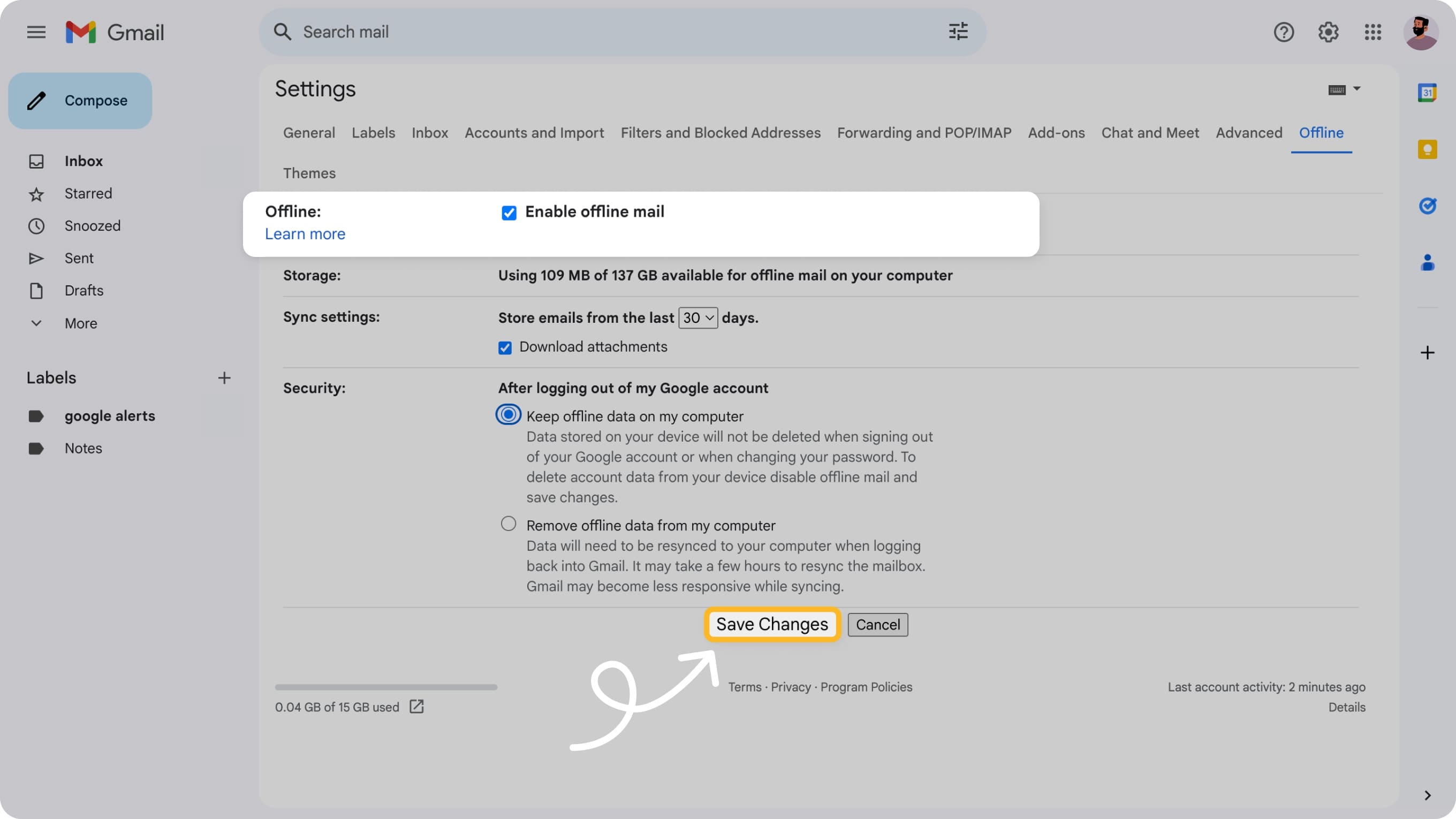Click the Save Changes button
The image size is (1456, 819).
771,624
